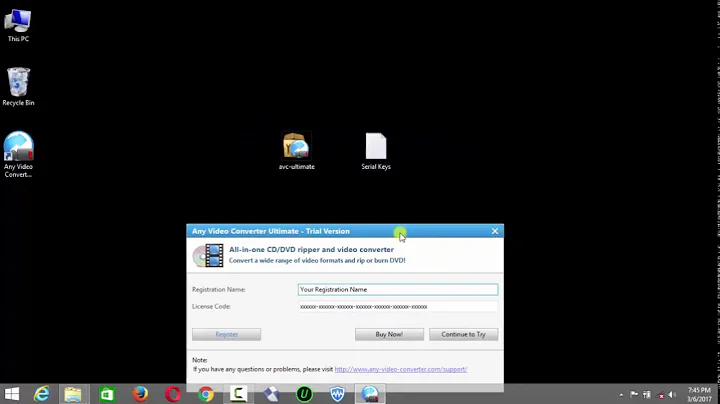
Task: Open the any-video-converter.com support link
Action: click(401, 369)
